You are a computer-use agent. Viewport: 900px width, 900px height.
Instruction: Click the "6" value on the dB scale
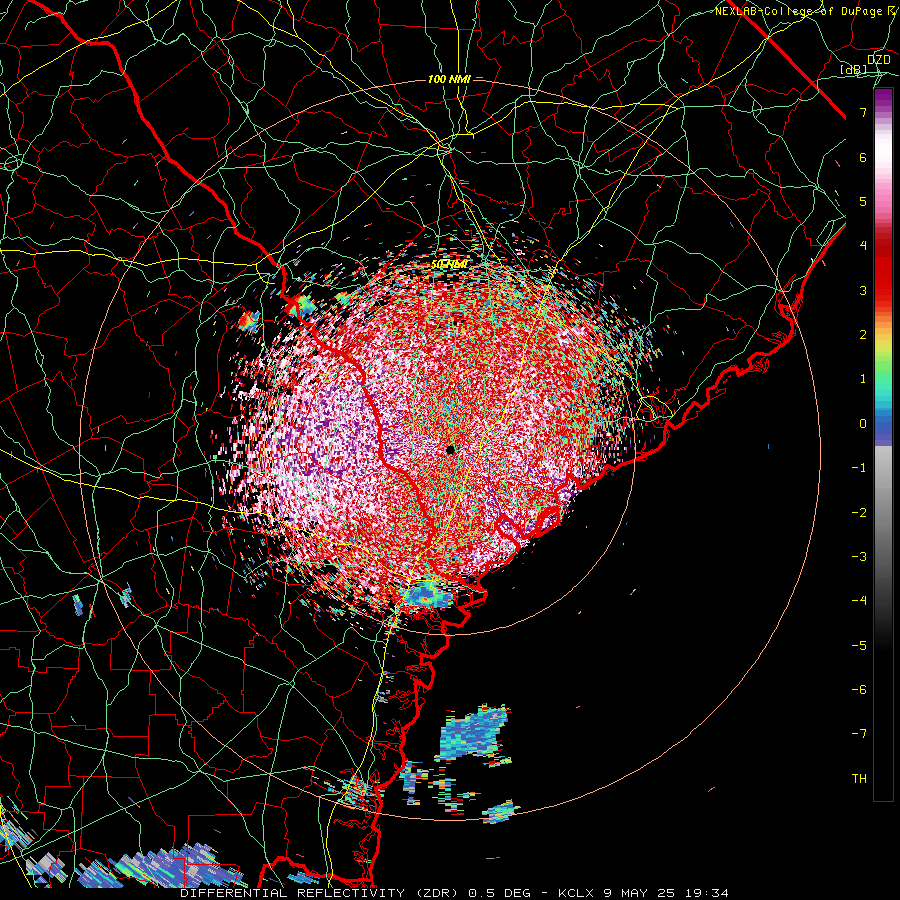coord(863,157)
